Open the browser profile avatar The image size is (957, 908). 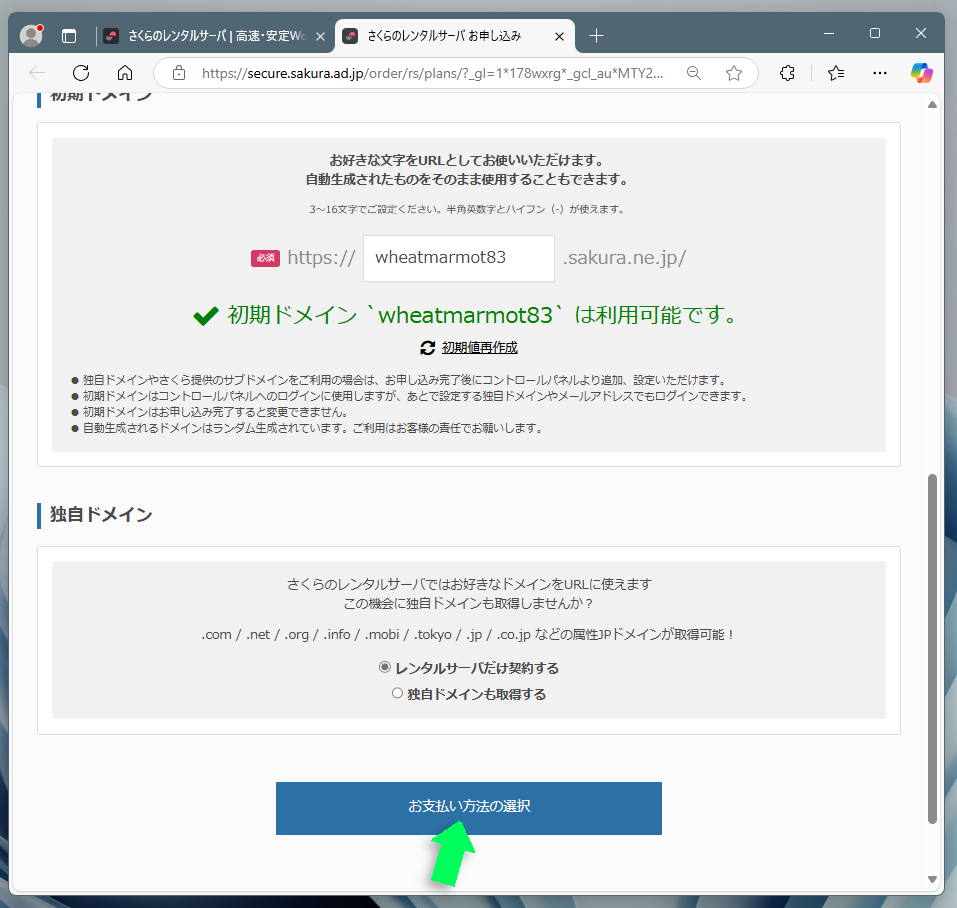coord(31,35)
